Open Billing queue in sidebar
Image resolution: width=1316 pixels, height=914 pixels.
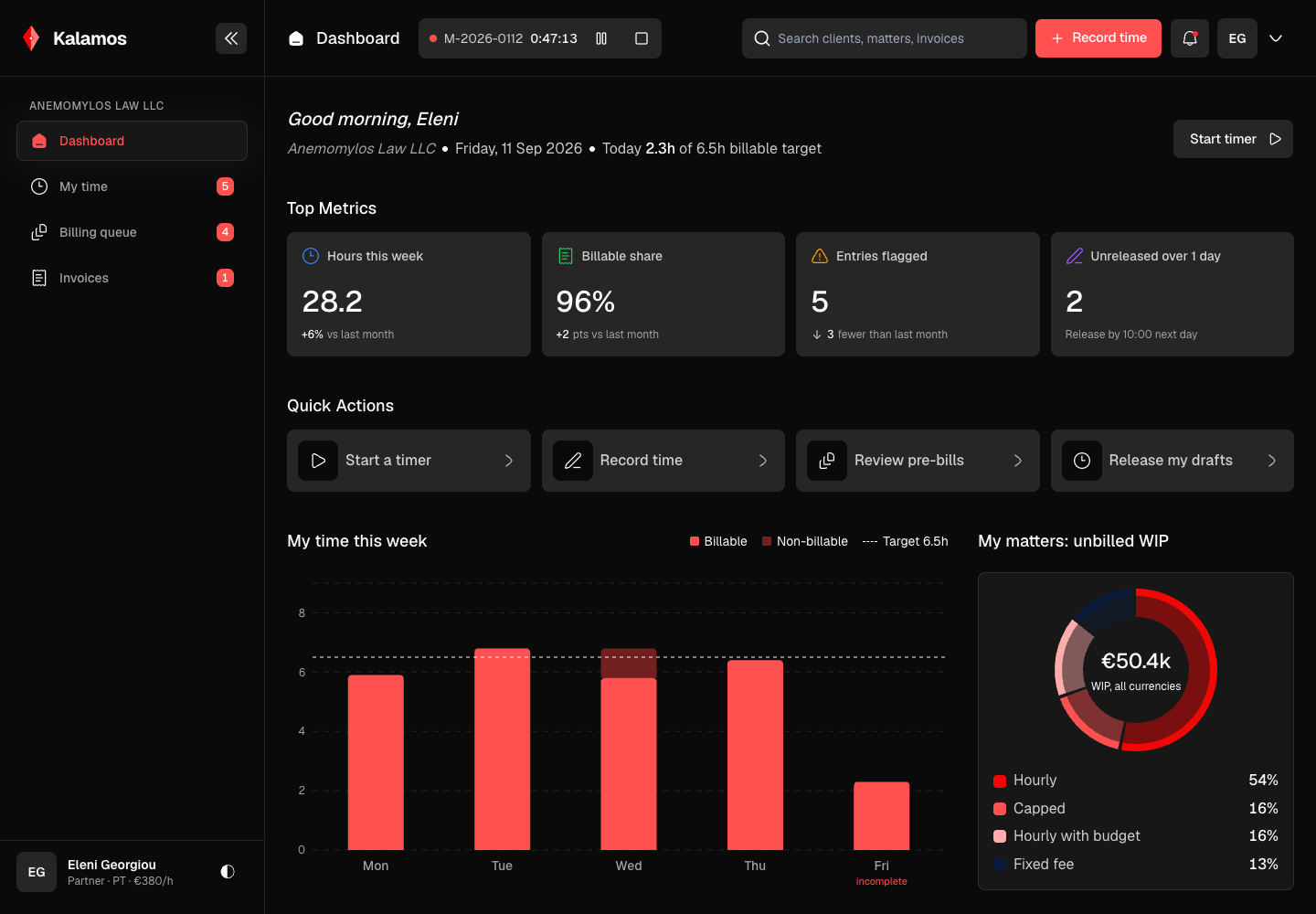133,232
